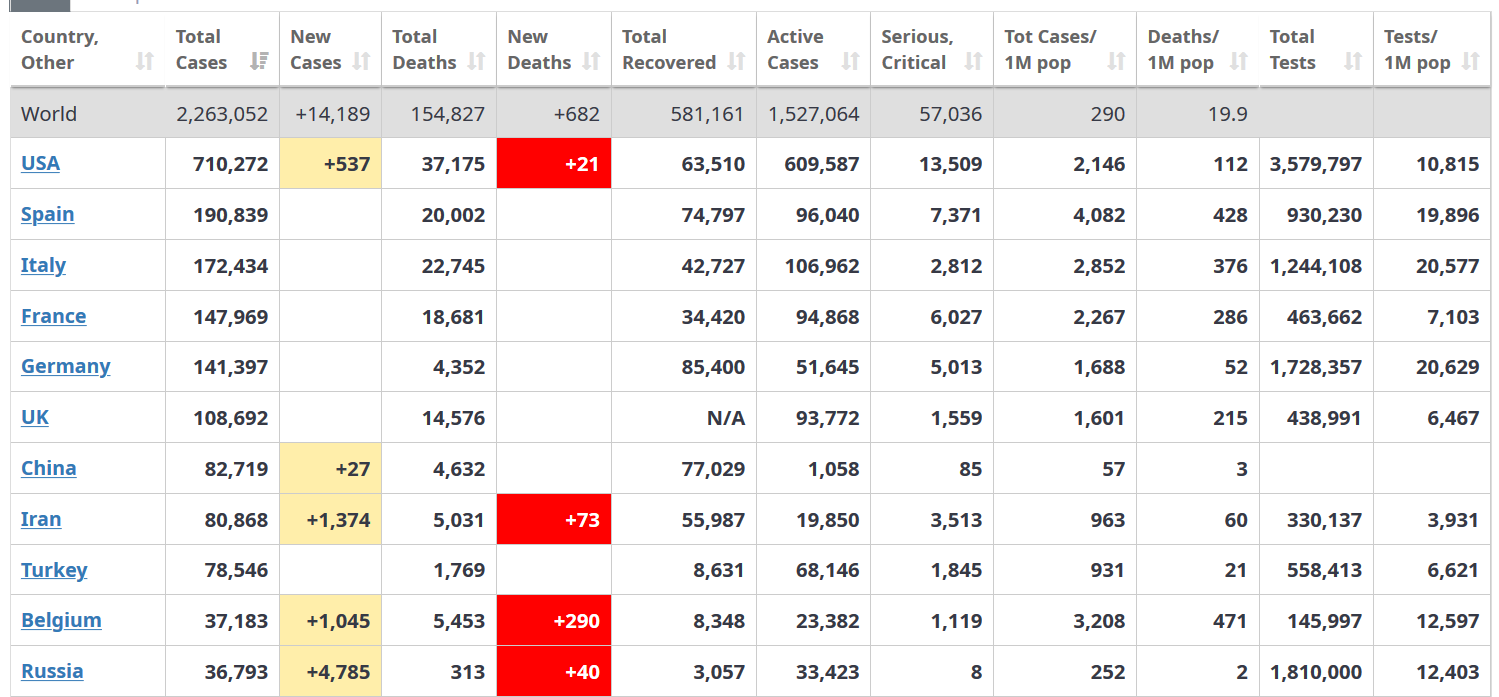Select Iran red new deaths cell +73
1499x697 pixels.
coord(554,519)
